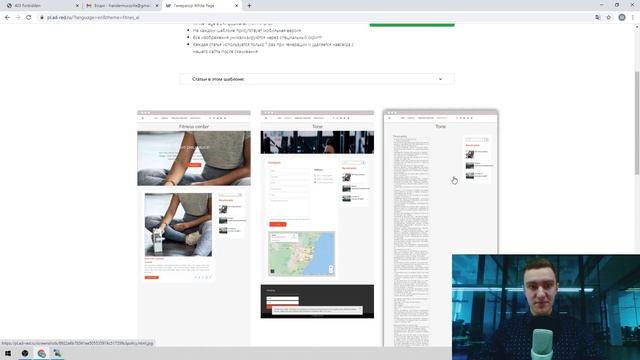Open the black round app in taskbar
The width and height of the screenshot is (640, 360).
click(25, 353)
